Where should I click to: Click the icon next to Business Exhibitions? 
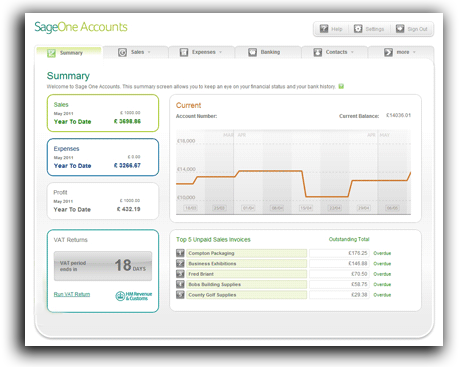click(180, 263)
